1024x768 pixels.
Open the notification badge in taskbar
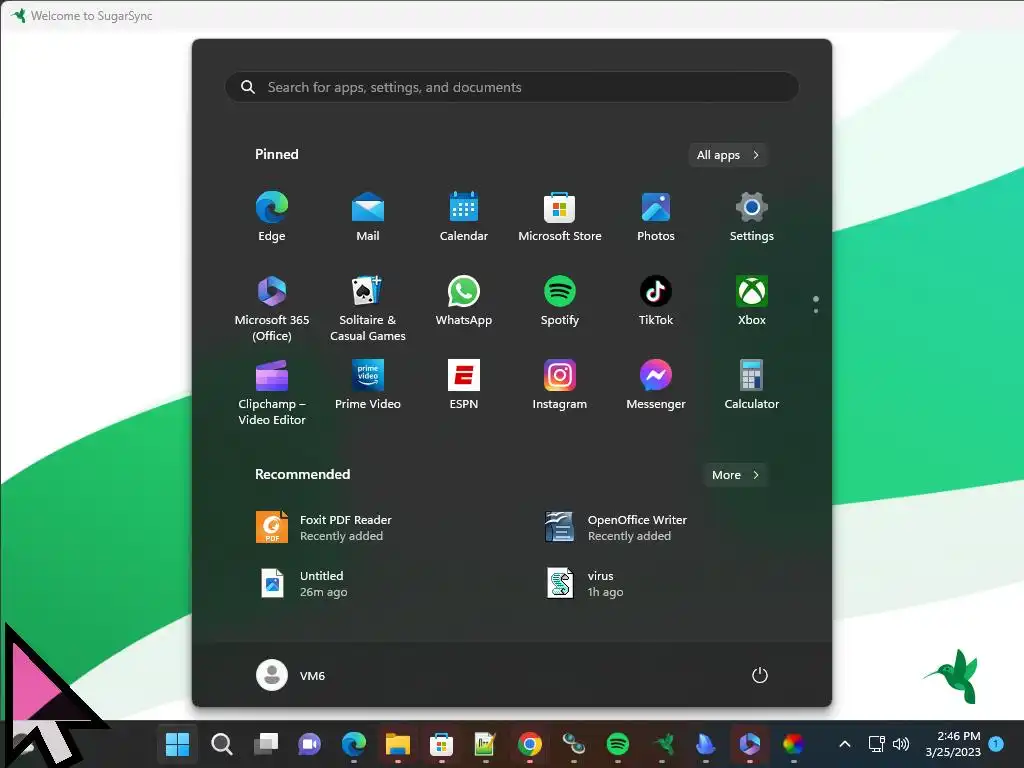[x=996, y=743]
